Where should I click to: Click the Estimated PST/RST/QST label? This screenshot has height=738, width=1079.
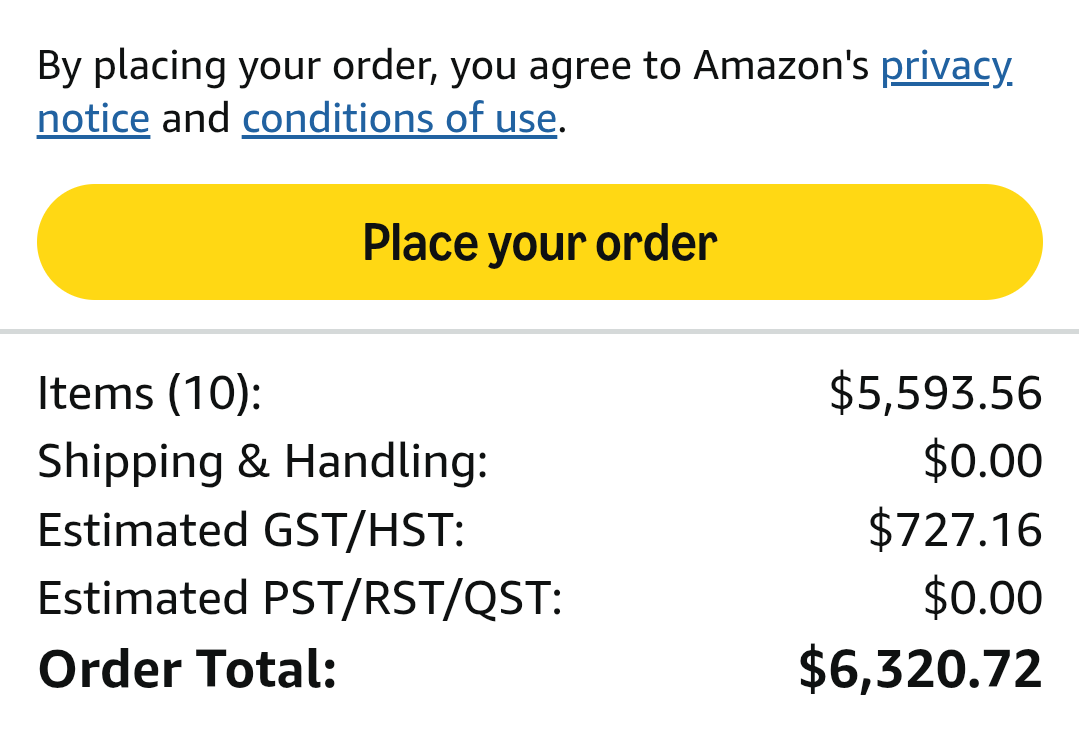tap(300, 598)
